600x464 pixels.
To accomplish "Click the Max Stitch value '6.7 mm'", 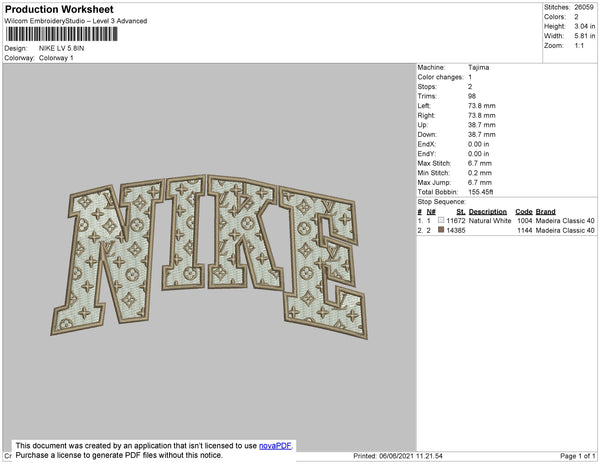I will 479,163.
